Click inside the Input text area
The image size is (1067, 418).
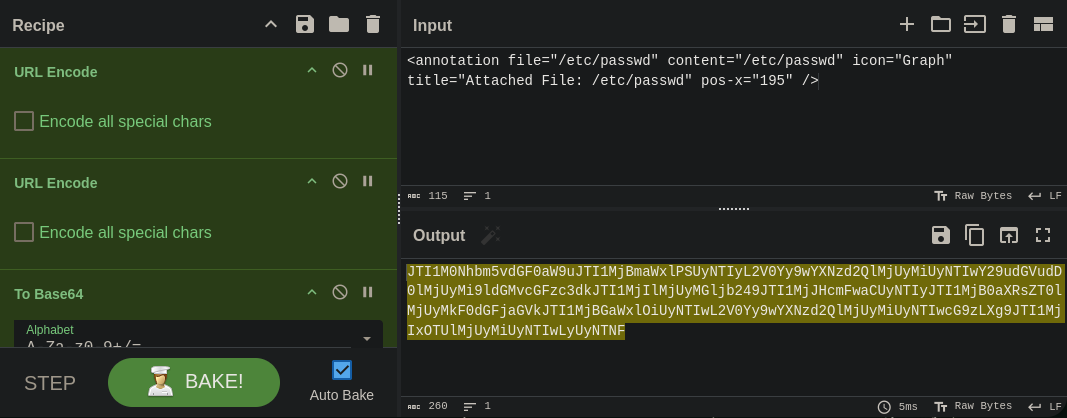click(x=730, y=130)
